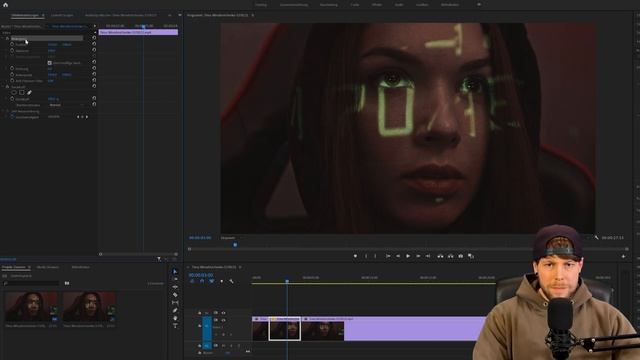Select the Ripple Edit tool
This screenshot has width=640, height=360.
[175, 287]
